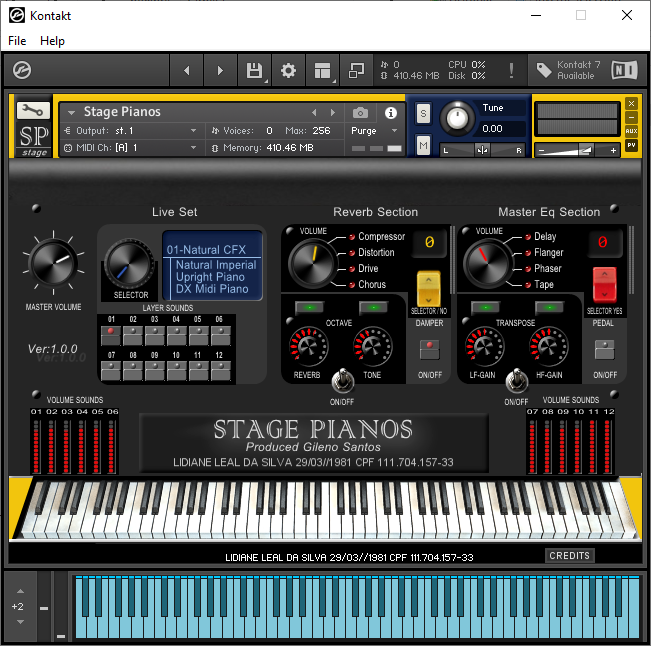Go to previous instrument with left arrow
Screen dimensions: 651x646
pos(186,71)
